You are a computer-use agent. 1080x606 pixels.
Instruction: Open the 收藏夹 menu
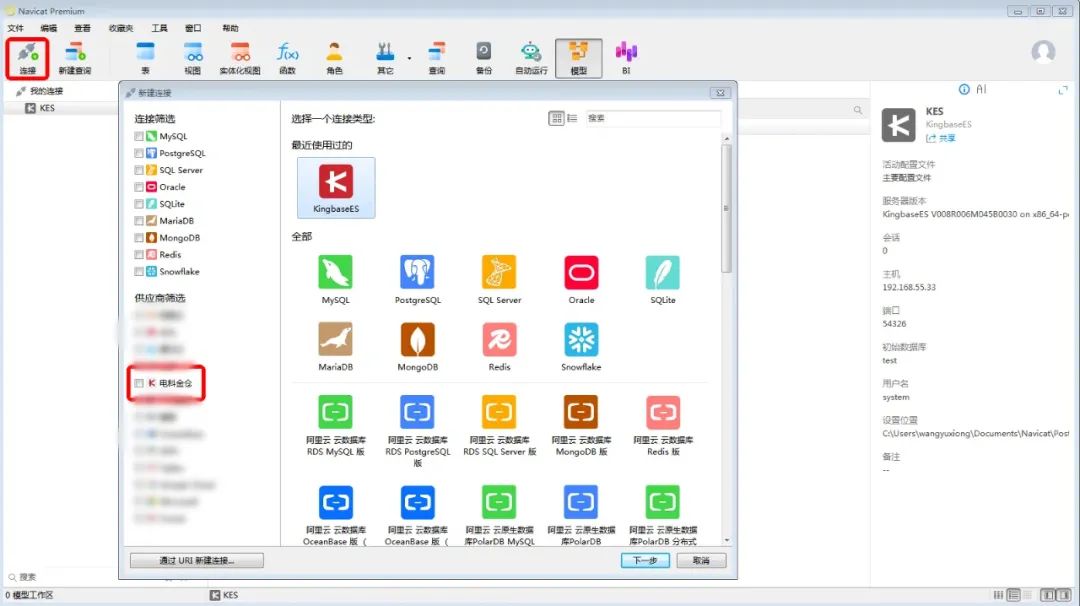[121, 28]
